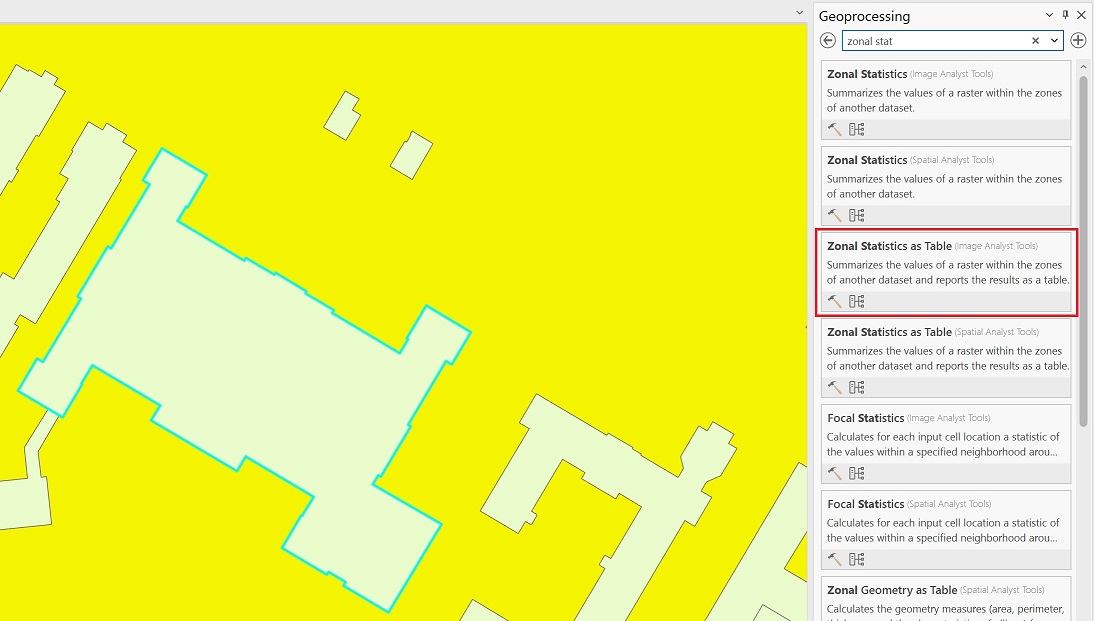Open Zonal Statistics (Image Analyst Tools)
Image resolution: width=1094 pixels, height=621 pixels.
point(867,74)
